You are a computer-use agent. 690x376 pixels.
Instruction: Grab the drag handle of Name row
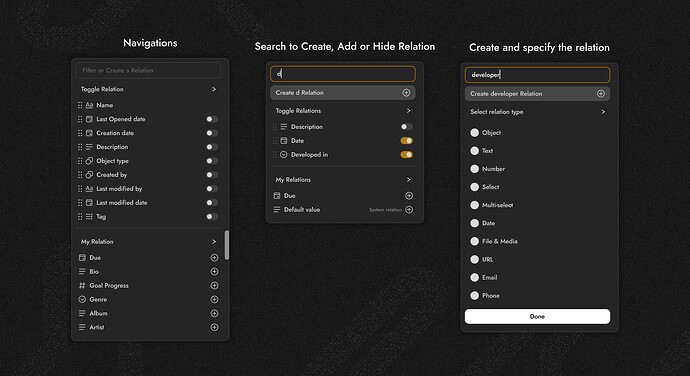[80, 105]
